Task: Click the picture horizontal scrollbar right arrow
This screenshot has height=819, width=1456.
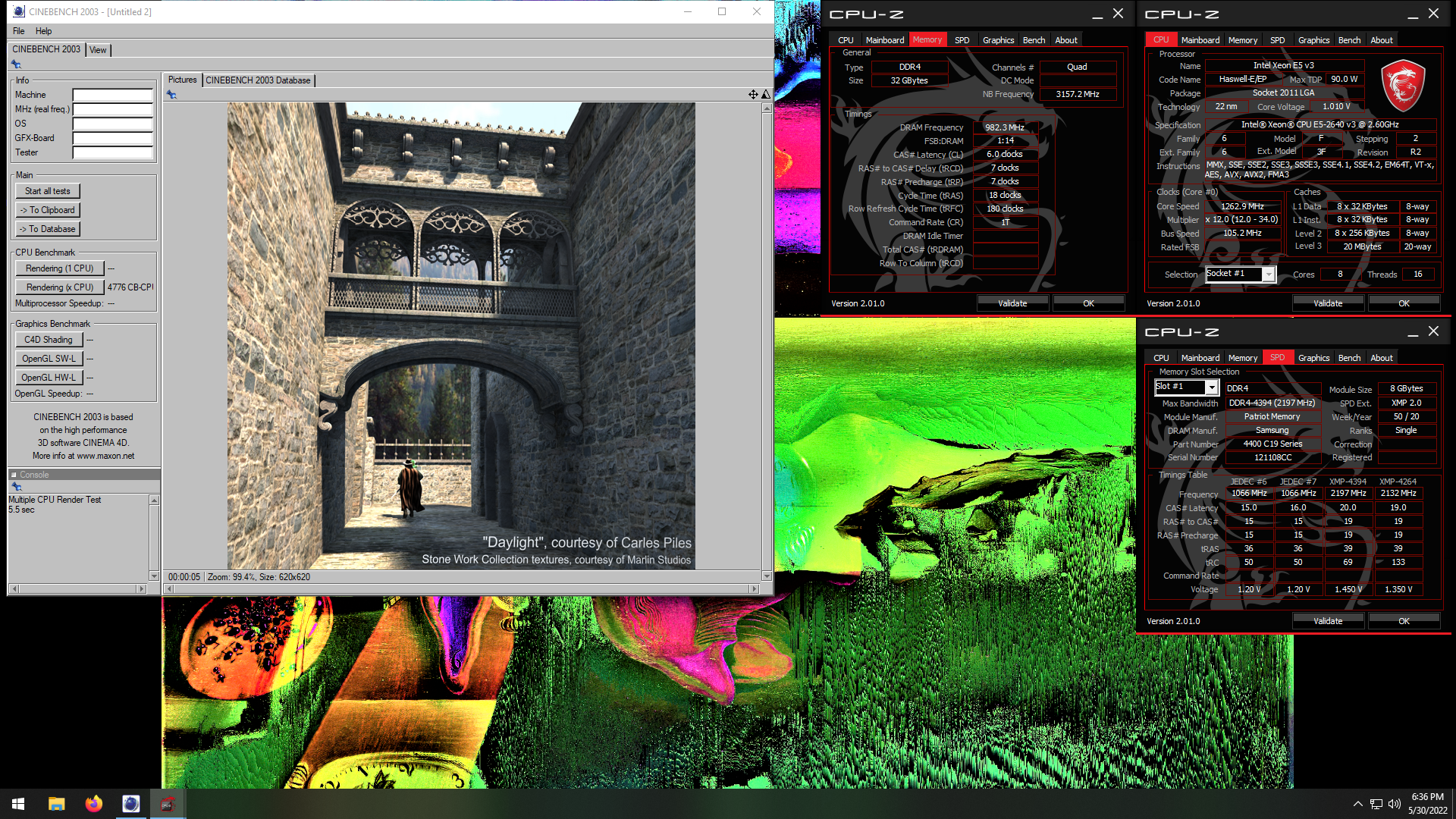Action: tap(754, 589)
